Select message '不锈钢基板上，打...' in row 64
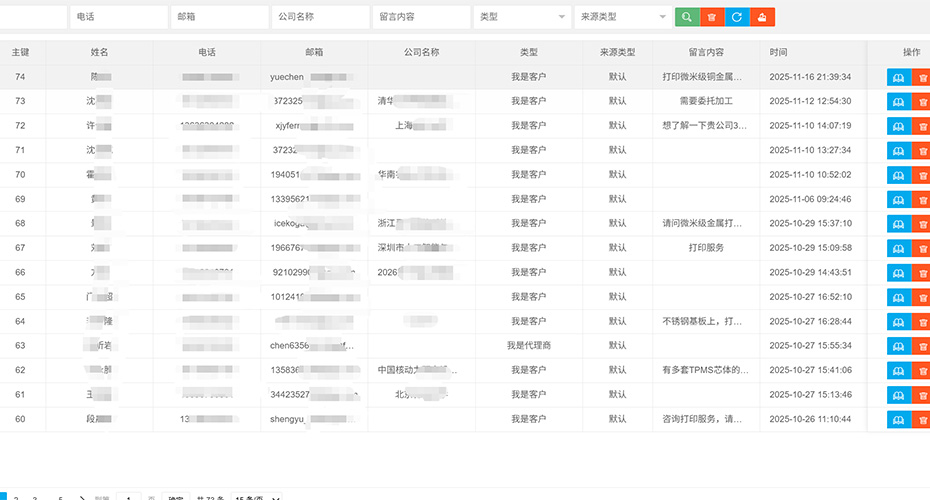The width and height of the screenshot is (930, 500). point(702,321)
